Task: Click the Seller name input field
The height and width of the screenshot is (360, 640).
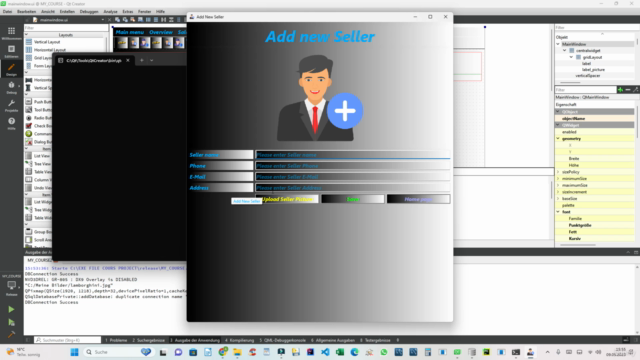Action: [353, 155]
